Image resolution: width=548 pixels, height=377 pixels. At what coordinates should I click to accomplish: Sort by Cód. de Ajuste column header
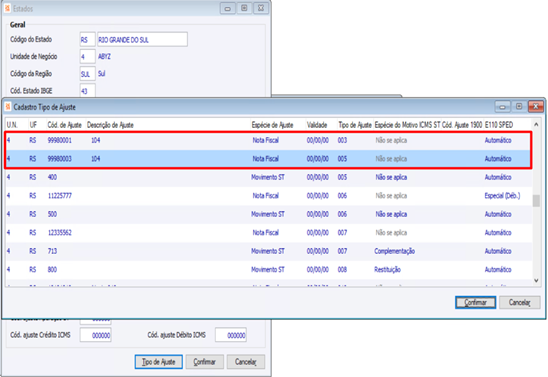coord(64,125)
